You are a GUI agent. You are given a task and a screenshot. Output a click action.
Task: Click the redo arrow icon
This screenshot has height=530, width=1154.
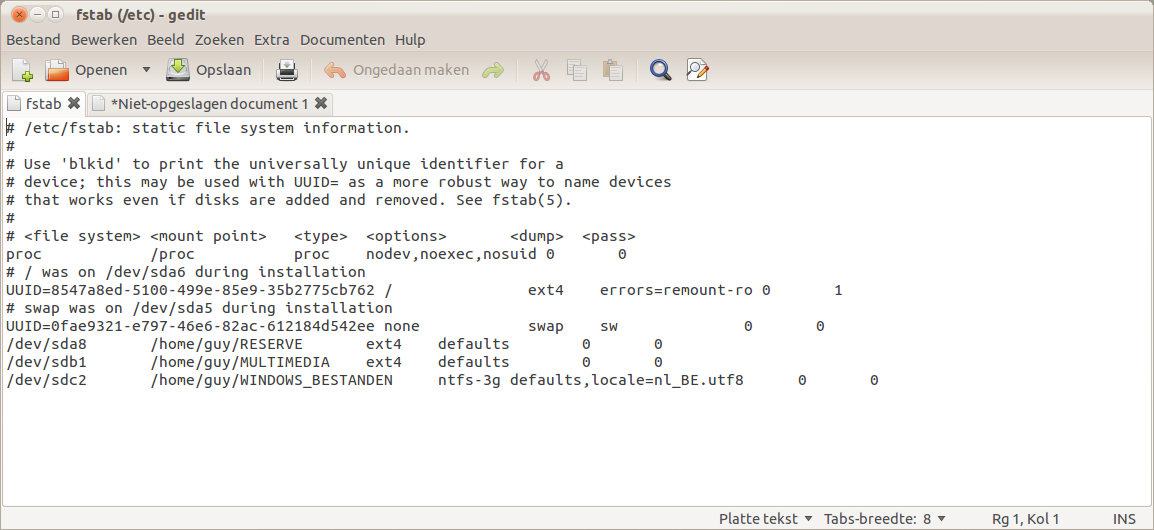tap(493, 70)
